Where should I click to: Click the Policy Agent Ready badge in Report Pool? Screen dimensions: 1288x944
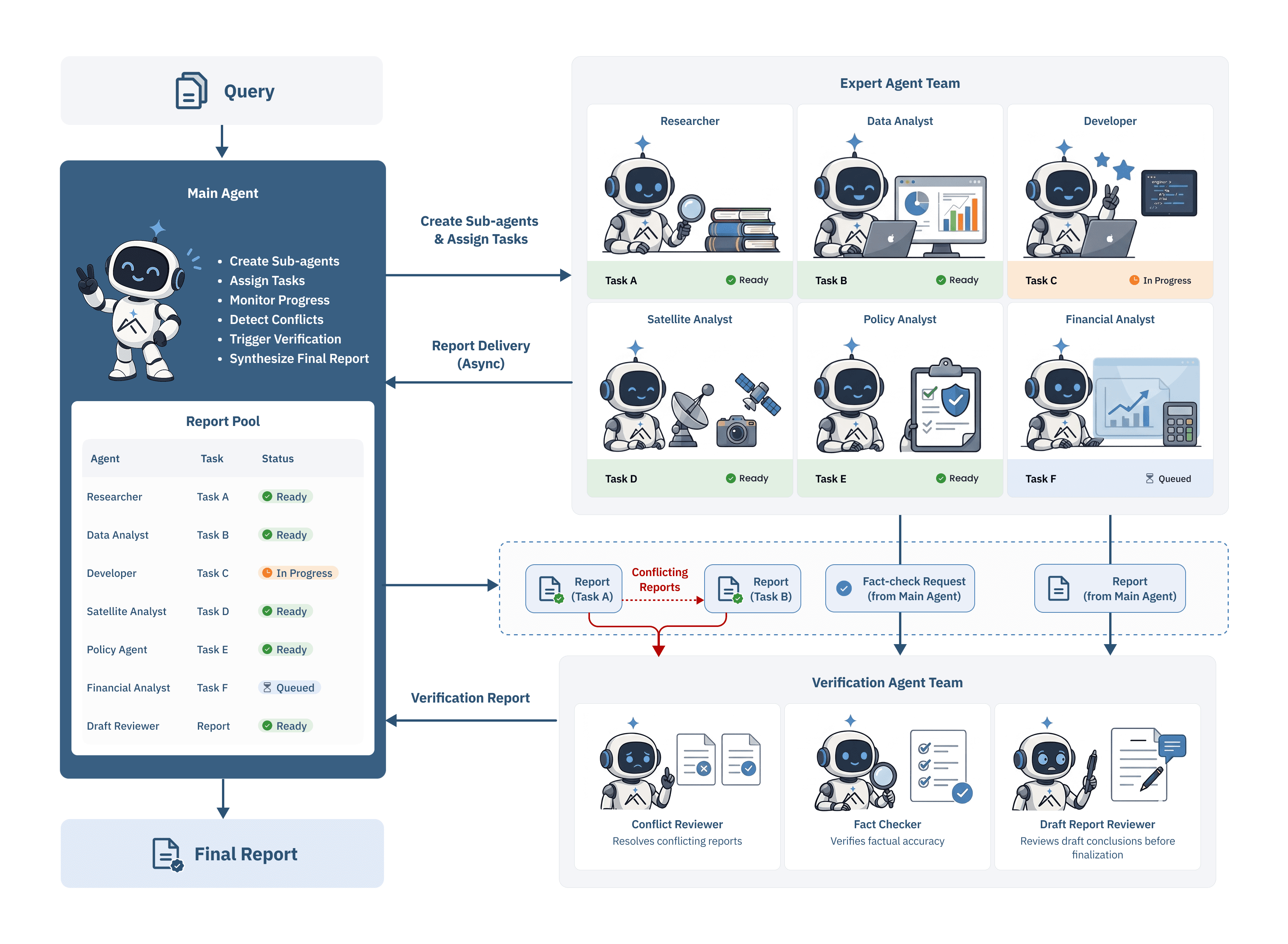click(x=285, y=650)
